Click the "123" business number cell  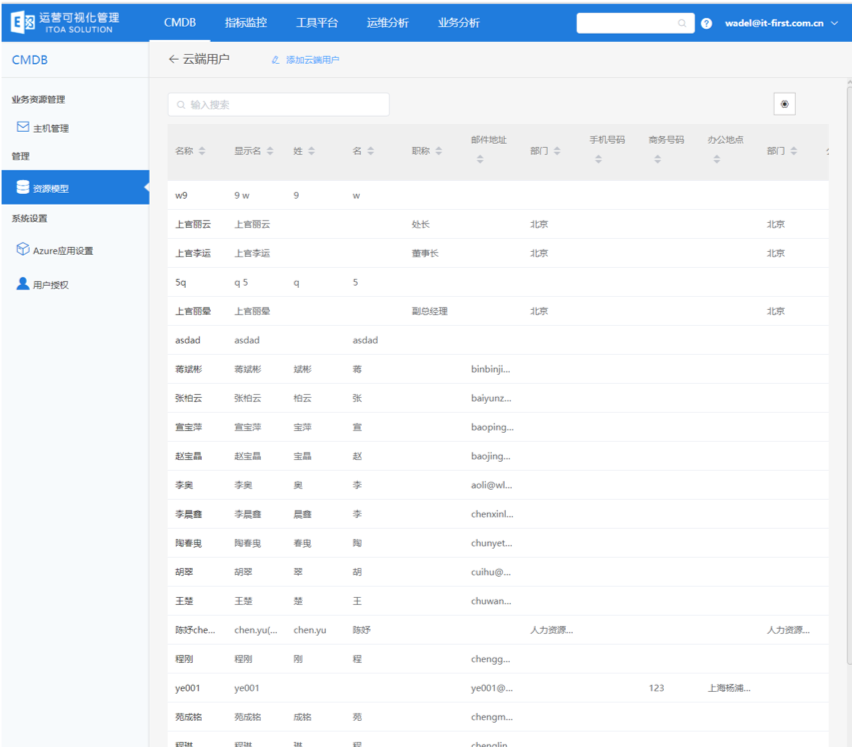pos(656,688)
